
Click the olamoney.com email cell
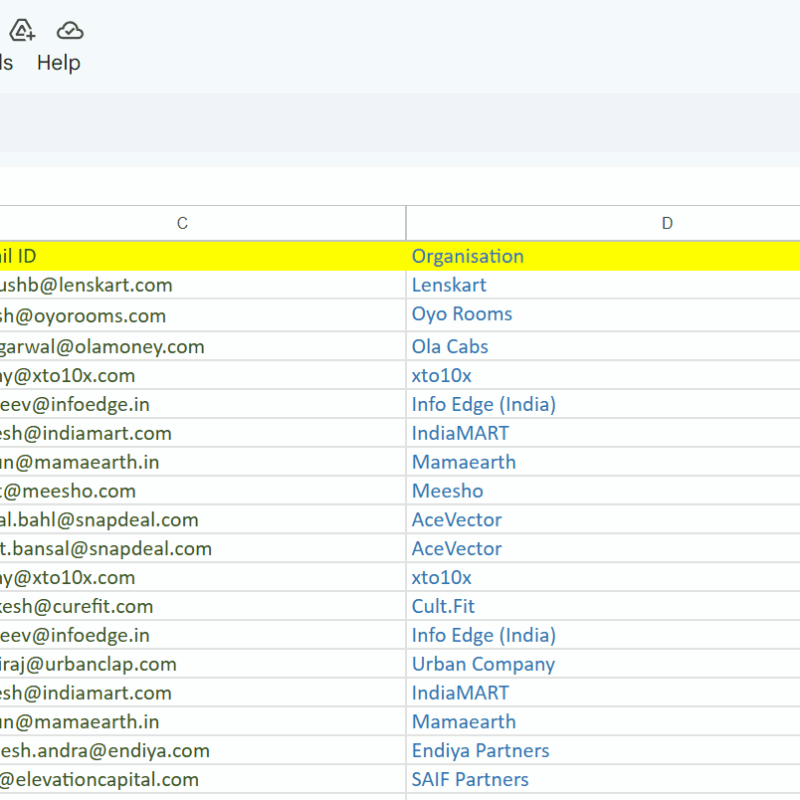[x=203, y=346]
